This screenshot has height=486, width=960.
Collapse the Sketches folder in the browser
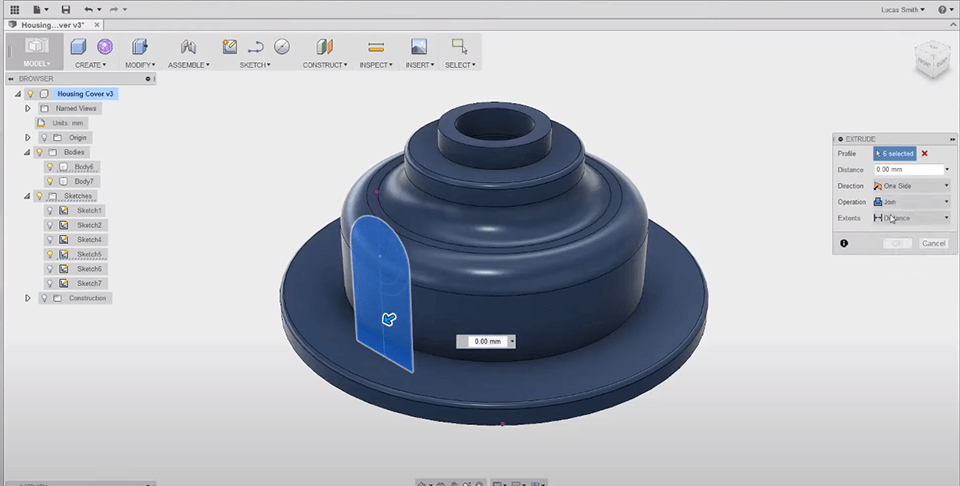18,196
